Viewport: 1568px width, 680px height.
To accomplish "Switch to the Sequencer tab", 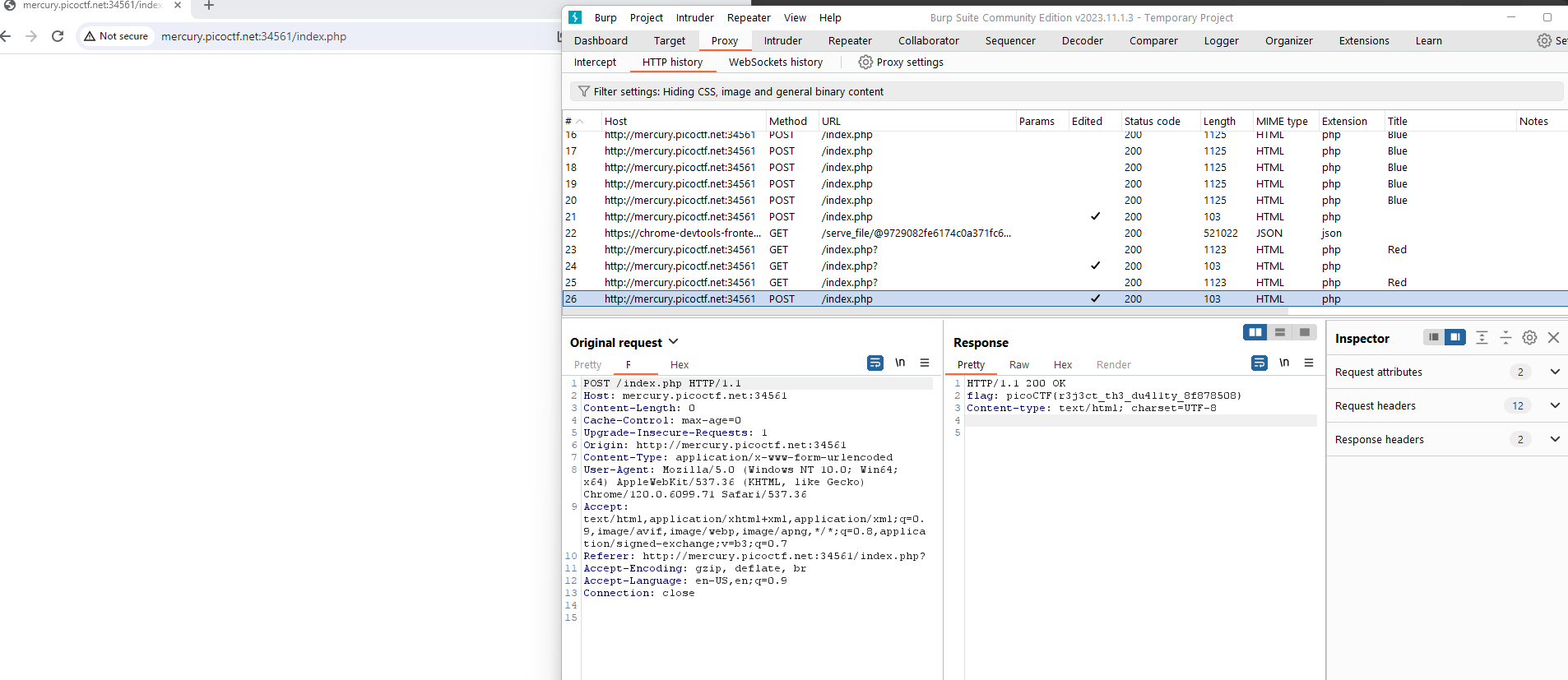I will (x=1010, y=40).
